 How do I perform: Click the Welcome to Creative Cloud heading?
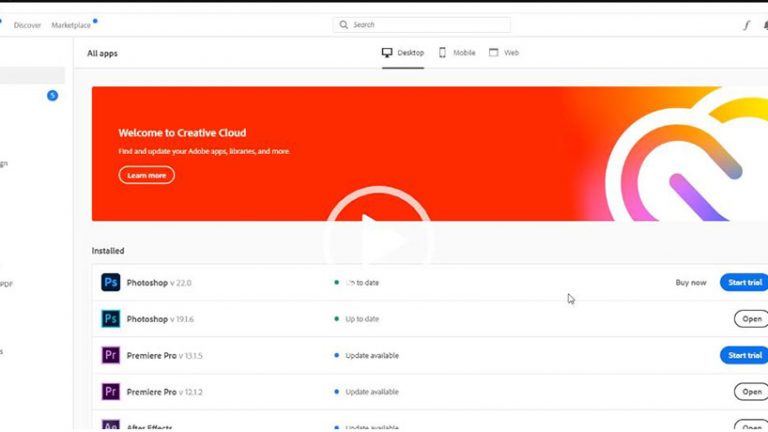click(x=182, y=133)
